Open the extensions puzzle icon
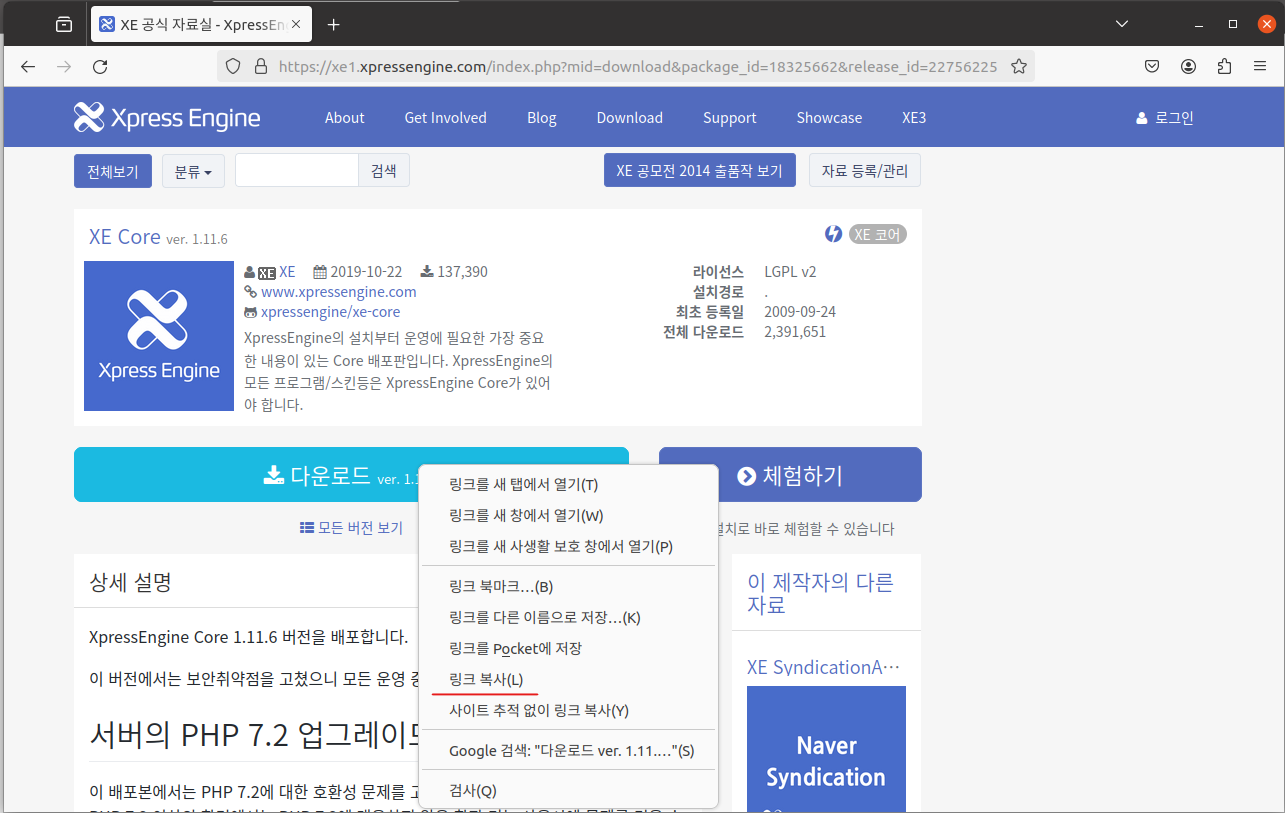 tap(1224, 67)
